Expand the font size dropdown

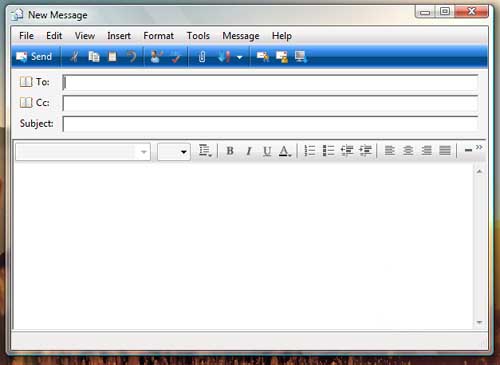pos(183,152)
